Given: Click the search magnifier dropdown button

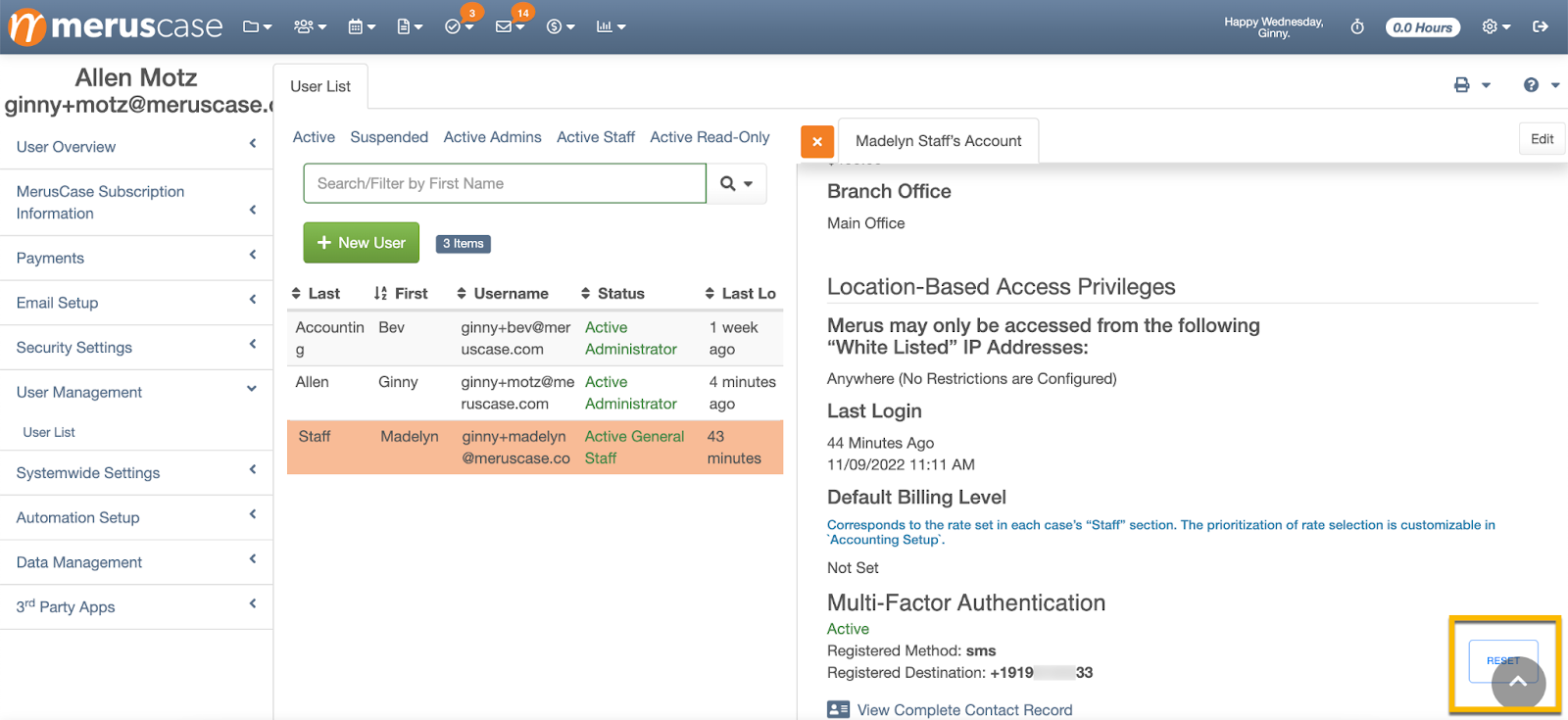Looking at the screenshot, I should tap(737, 183).
